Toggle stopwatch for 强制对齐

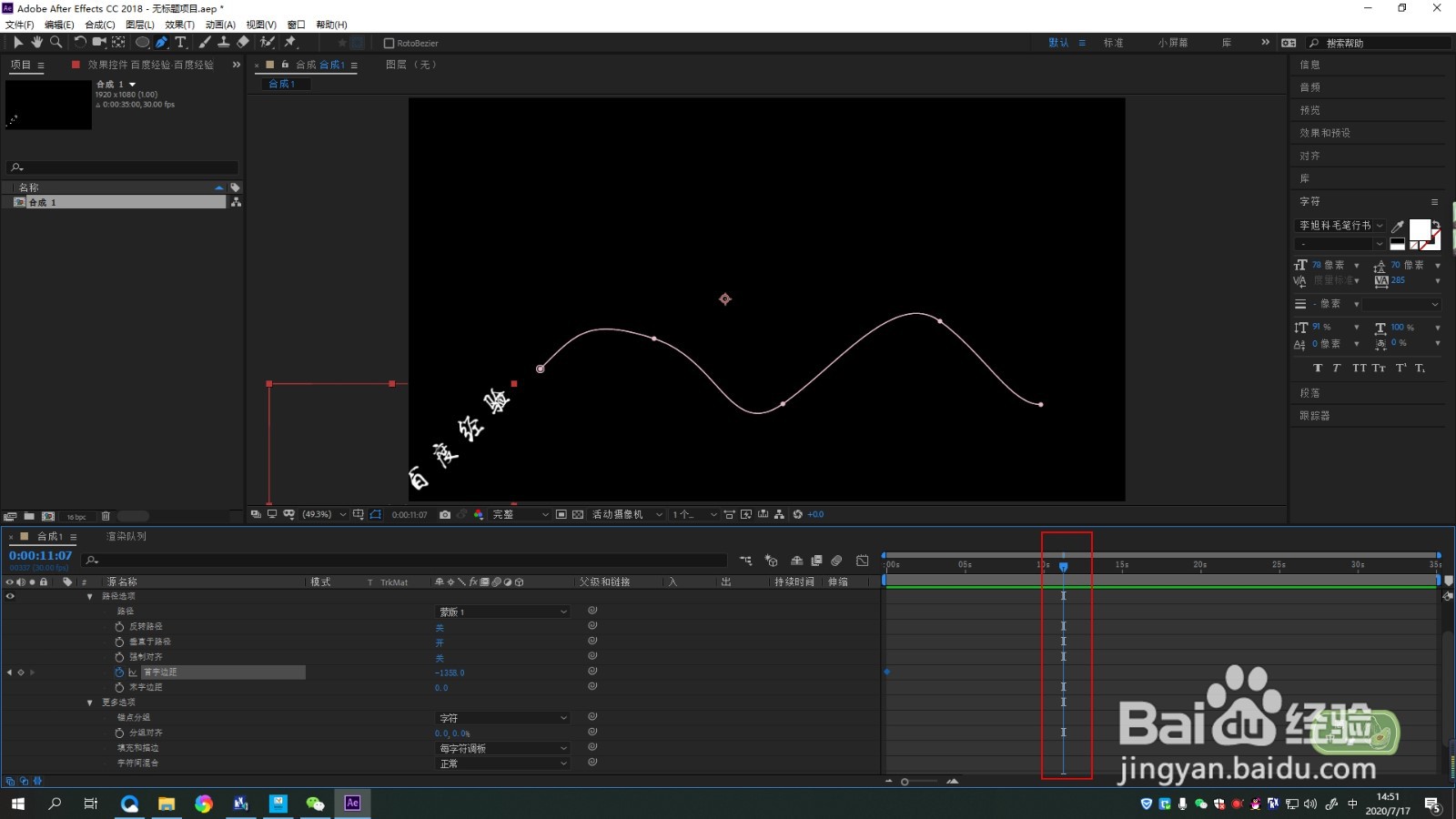point(119,656)
